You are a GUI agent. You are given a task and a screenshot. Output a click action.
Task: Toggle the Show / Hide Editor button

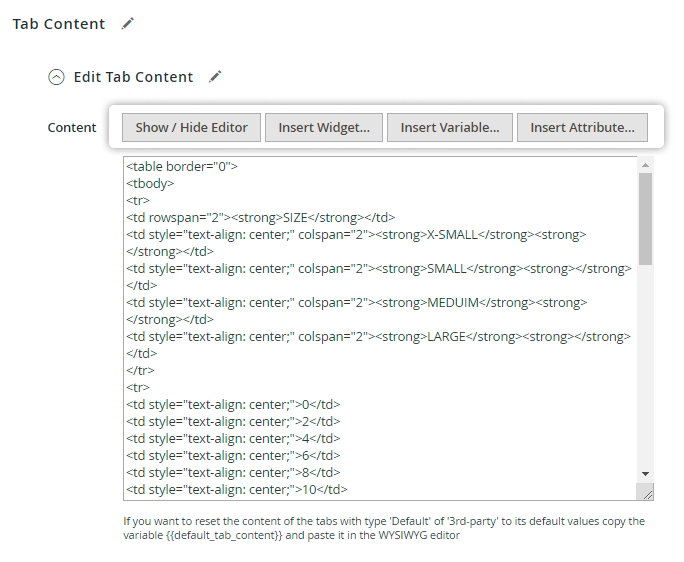pos(191,128)
